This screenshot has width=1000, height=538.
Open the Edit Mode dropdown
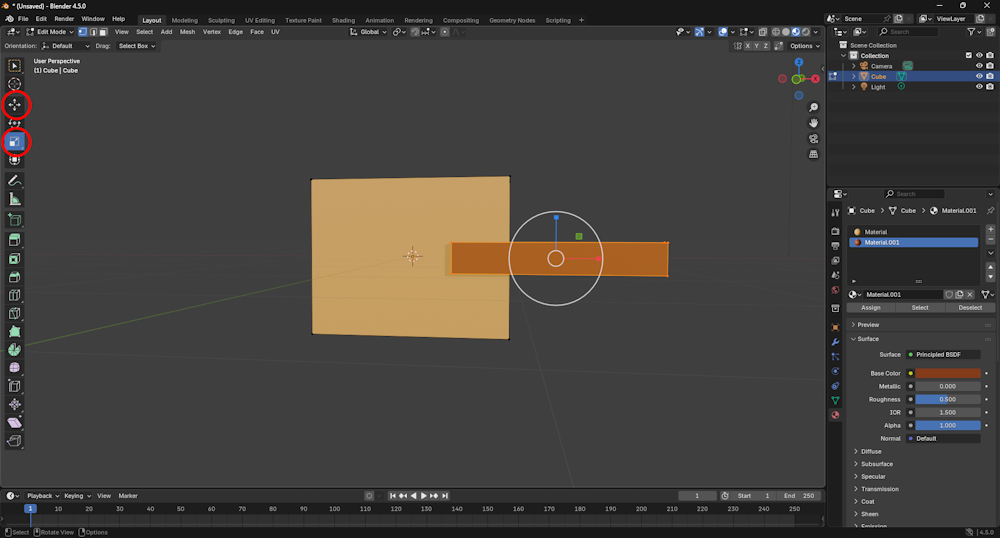point(50,32)
